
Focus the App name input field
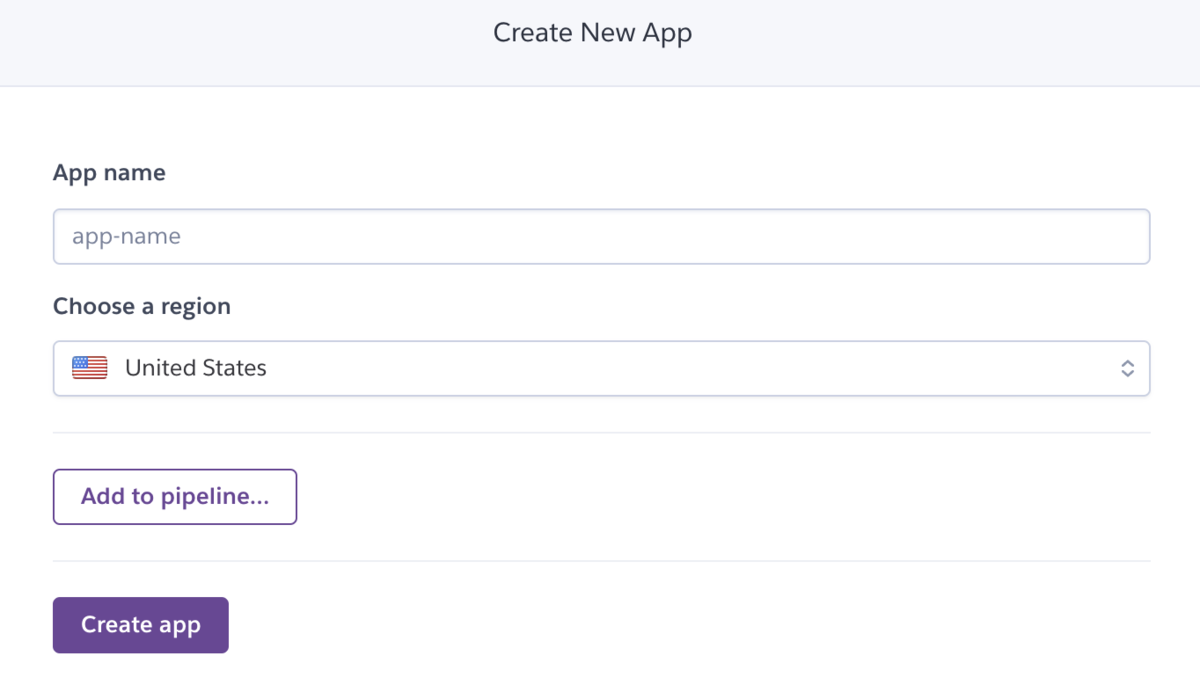[x=600, y=236]
